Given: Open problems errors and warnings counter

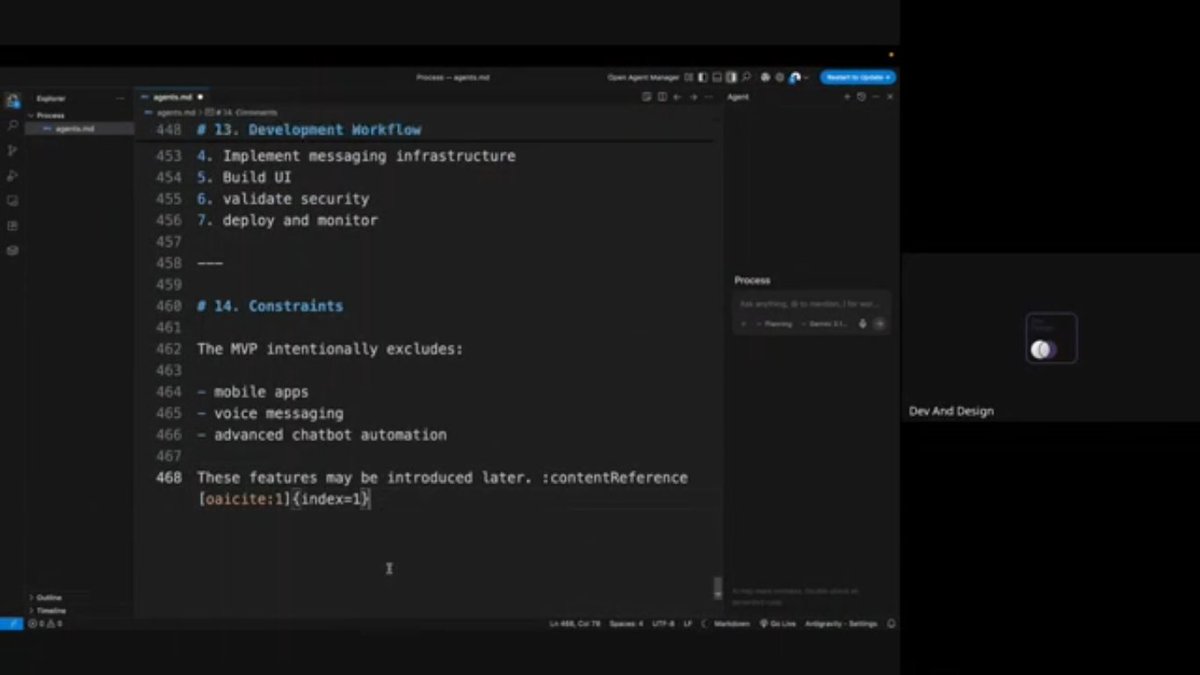Looking at the screenshot, I should [x=45, y=623].
